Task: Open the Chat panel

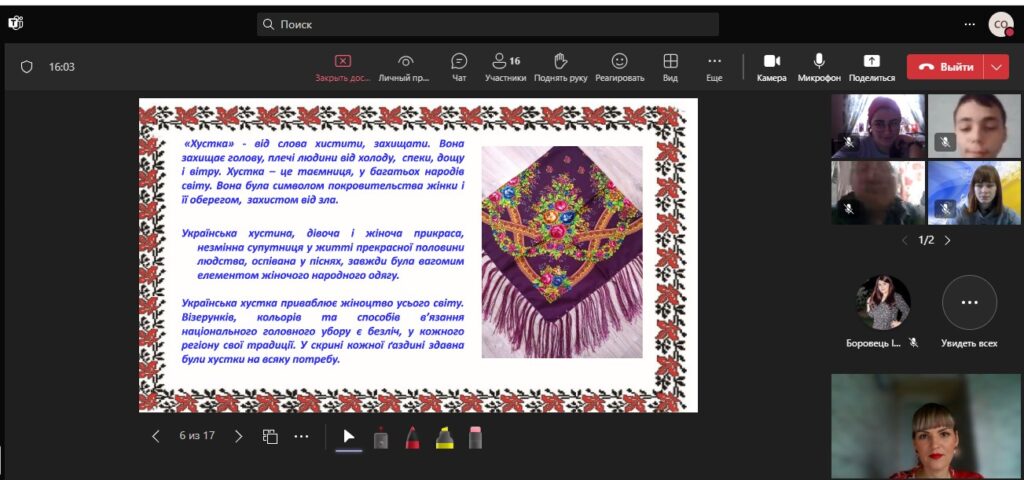Action: [x=459, y=66]
